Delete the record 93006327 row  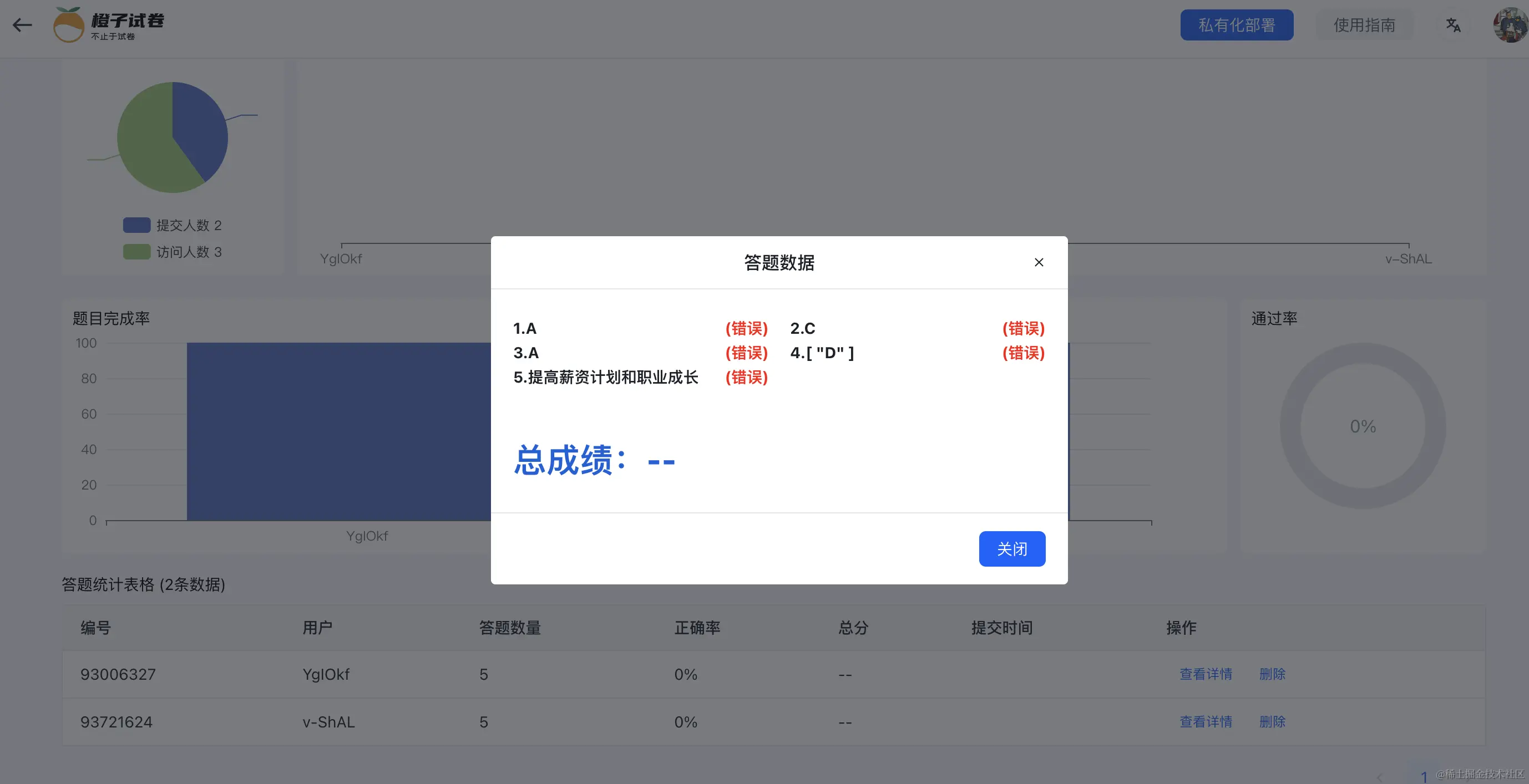pos(1272,674)
